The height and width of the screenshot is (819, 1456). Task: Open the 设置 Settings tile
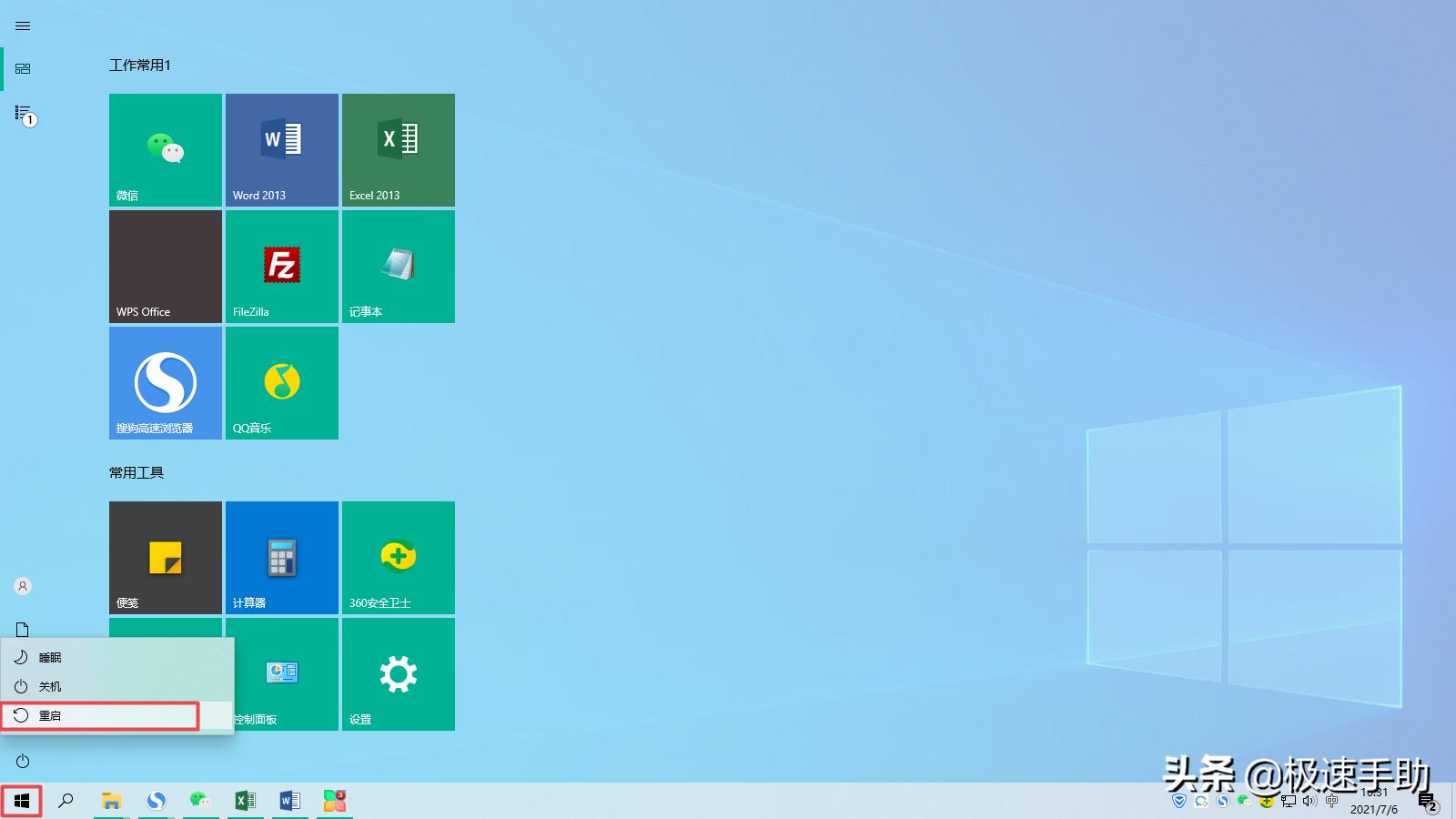[399, 674]
